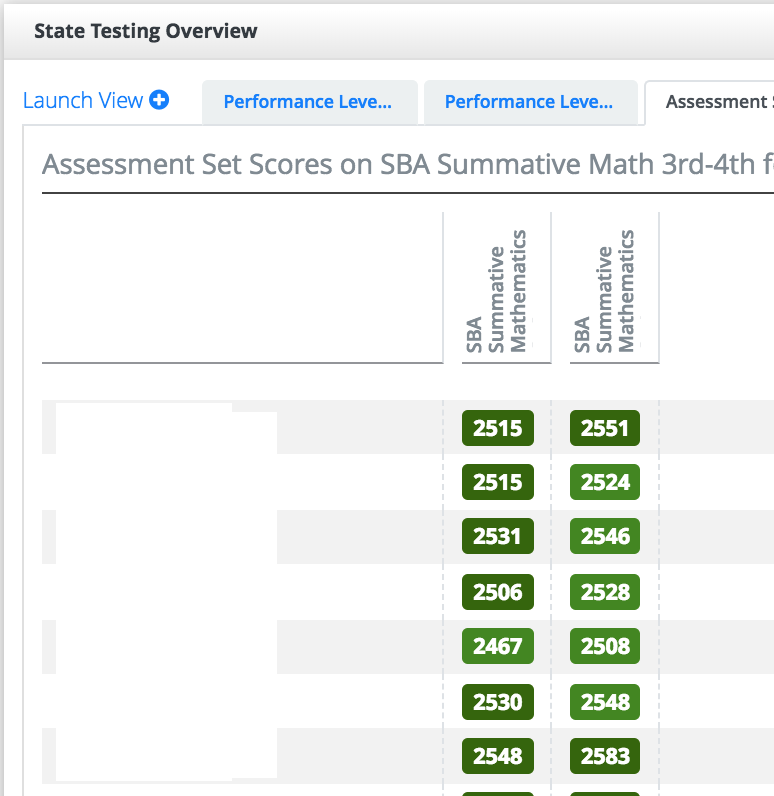Click the second SBA Summative Mathematics column header

[604, 291]
